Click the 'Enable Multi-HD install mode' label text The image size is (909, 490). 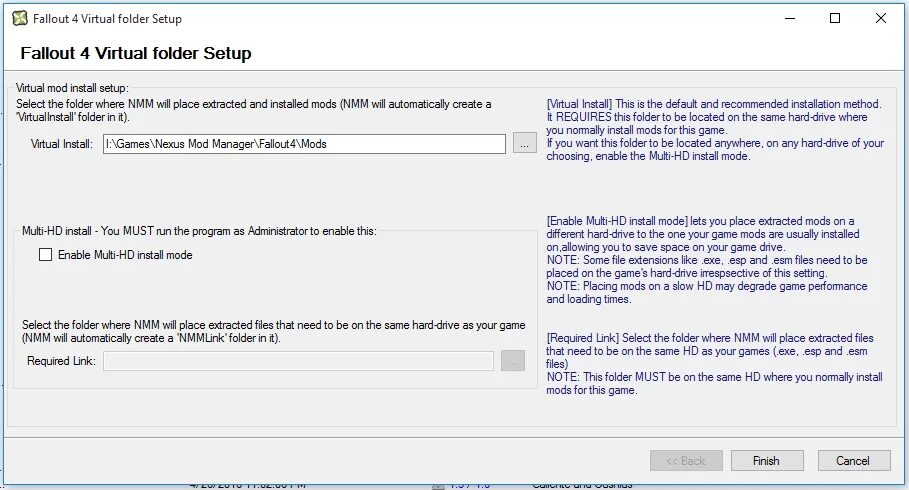[x=125, y=255]
